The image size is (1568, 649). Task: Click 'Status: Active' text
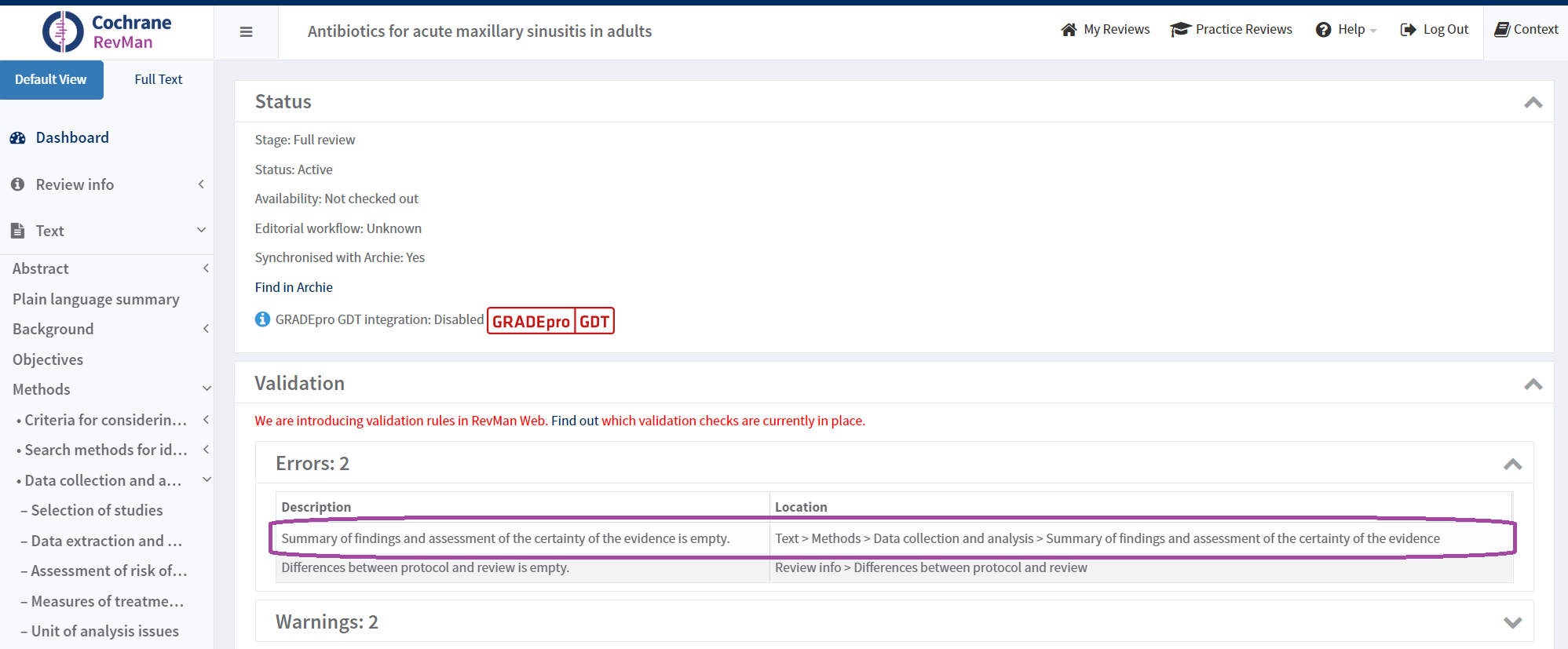(x=294, y=170)
